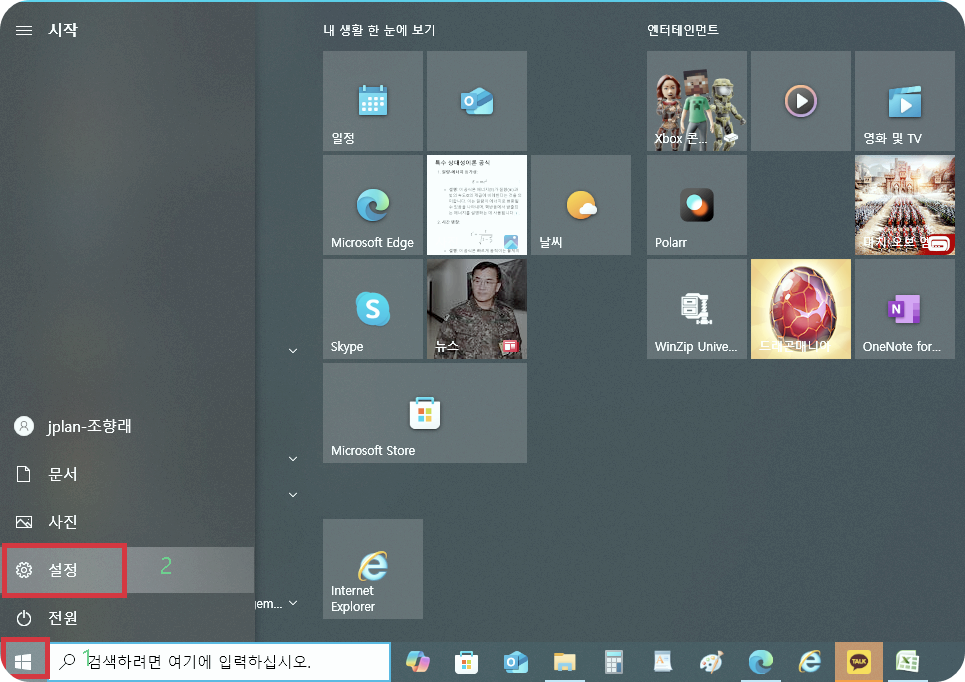Click the taskbar search input field
Screen dimensions: 965x682
pos(220,662)
